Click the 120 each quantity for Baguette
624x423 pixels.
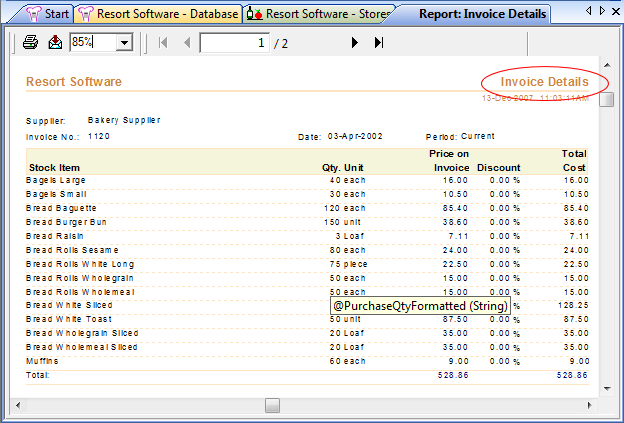tap(344, 208)
